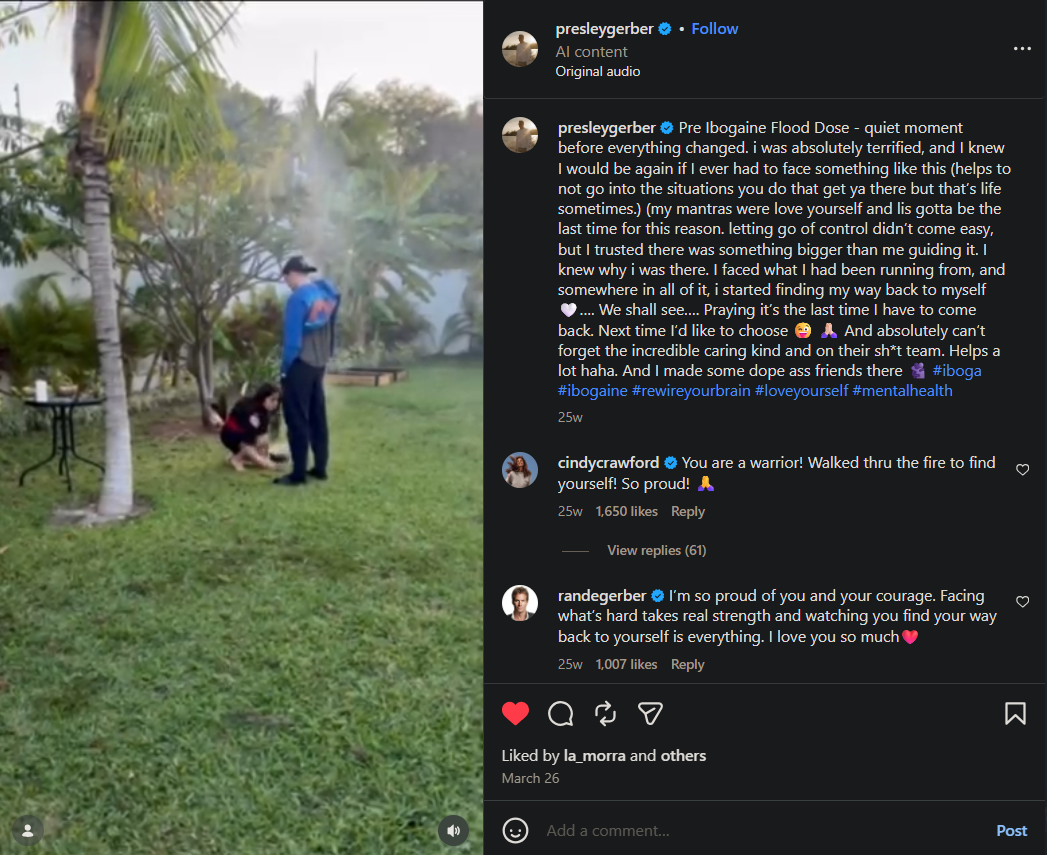The height and width of the screenshot is (855, 1047).
Task: Open the comment bubble icon
Action: coord(560,713)
